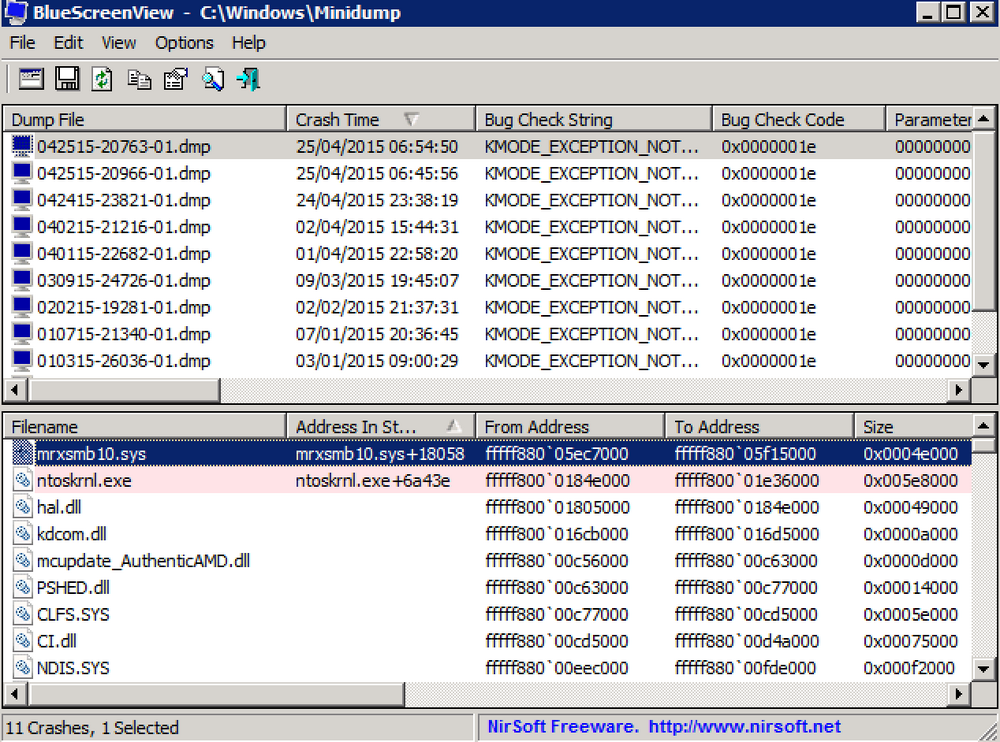This screenshot has height=742, width=1000.
Task: Click the lower pane vertical scroll down arrow
Action: coord(984,669)
